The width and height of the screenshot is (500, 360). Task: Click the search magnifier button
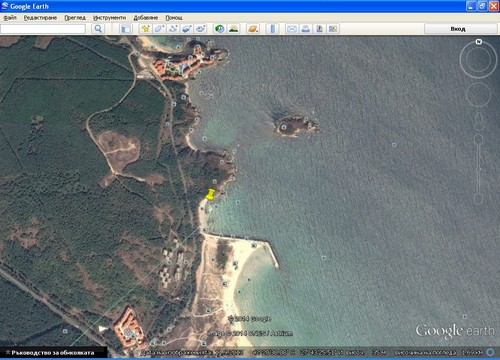coord(98,29)
